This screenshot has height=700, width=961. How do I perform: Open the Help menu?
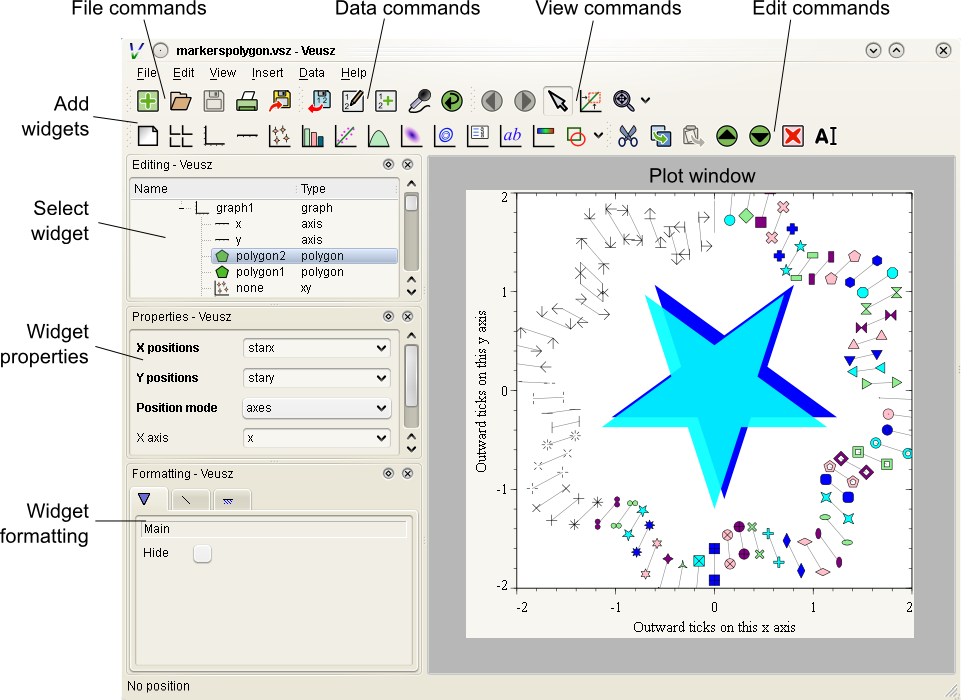pos(354,73)
